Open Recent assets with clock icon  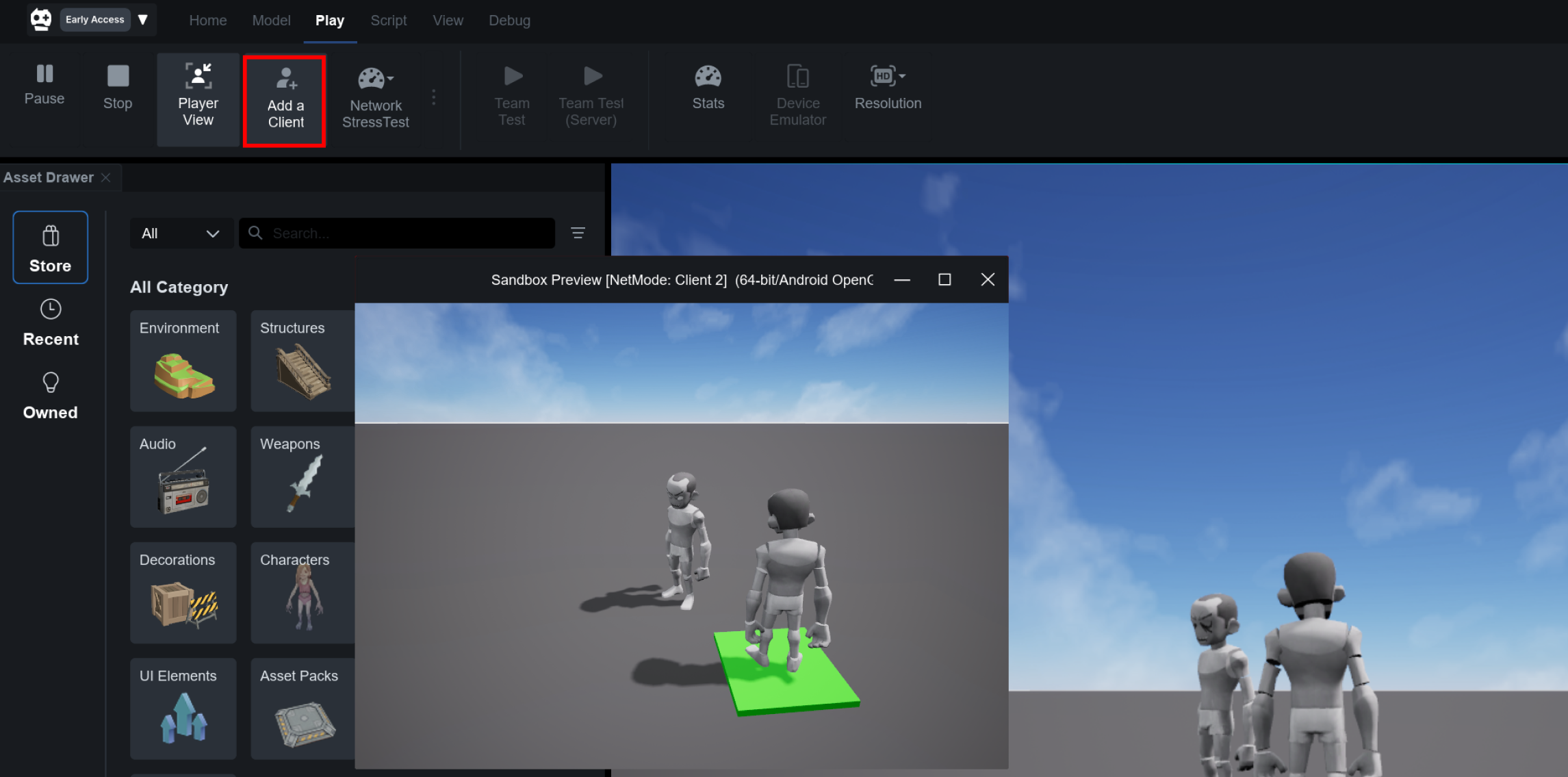pyautogui.click(x=51, y=322)
